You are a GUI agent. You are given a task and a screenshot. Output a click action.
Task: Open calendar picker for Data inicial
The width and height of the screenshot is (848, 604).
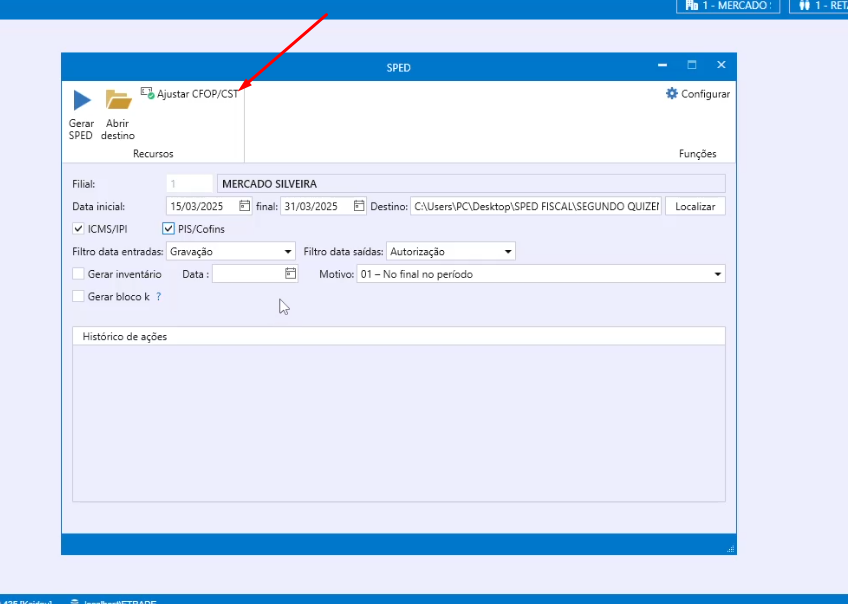(244, 206)
